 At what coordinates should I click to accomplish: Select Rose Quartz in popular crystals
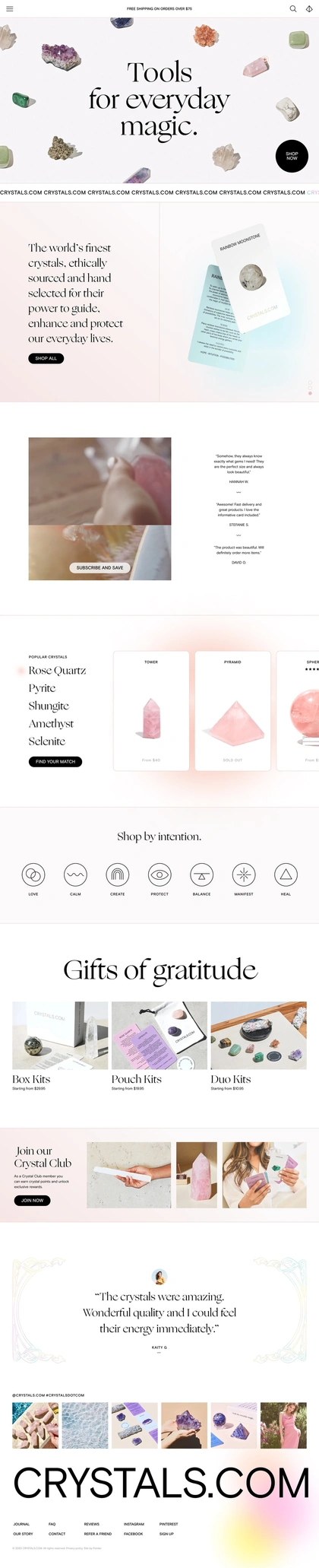pyautogui.click(x=57, y=671)
